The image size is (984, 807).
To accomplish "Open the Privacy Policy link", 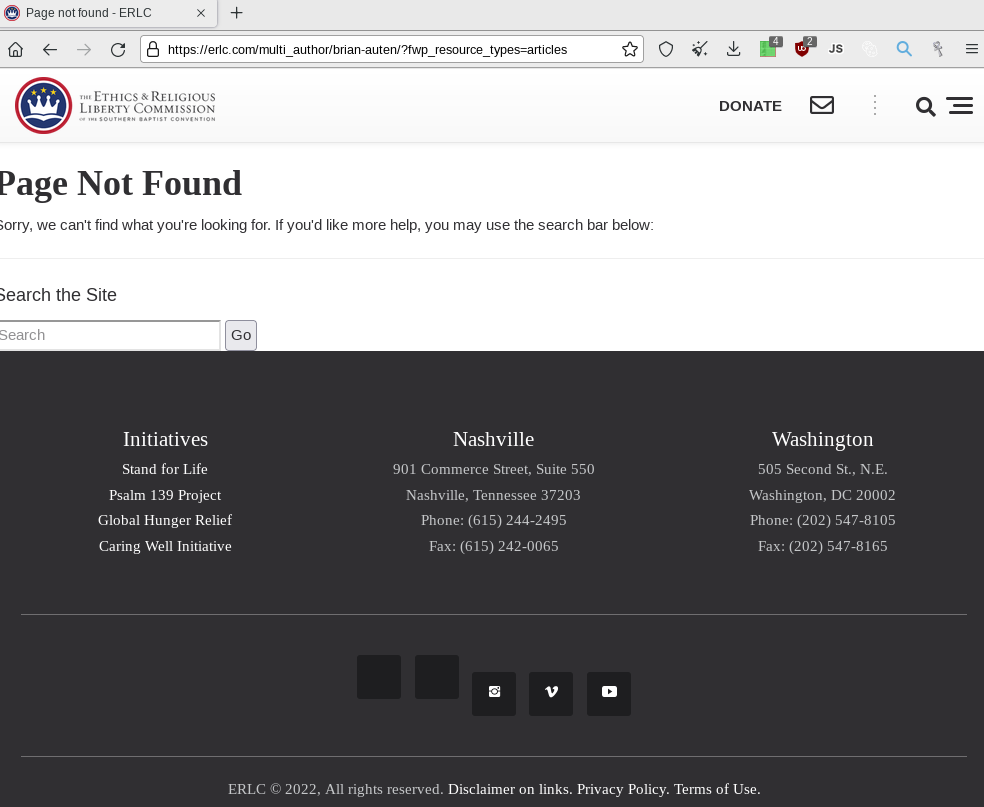I will 624,789.
